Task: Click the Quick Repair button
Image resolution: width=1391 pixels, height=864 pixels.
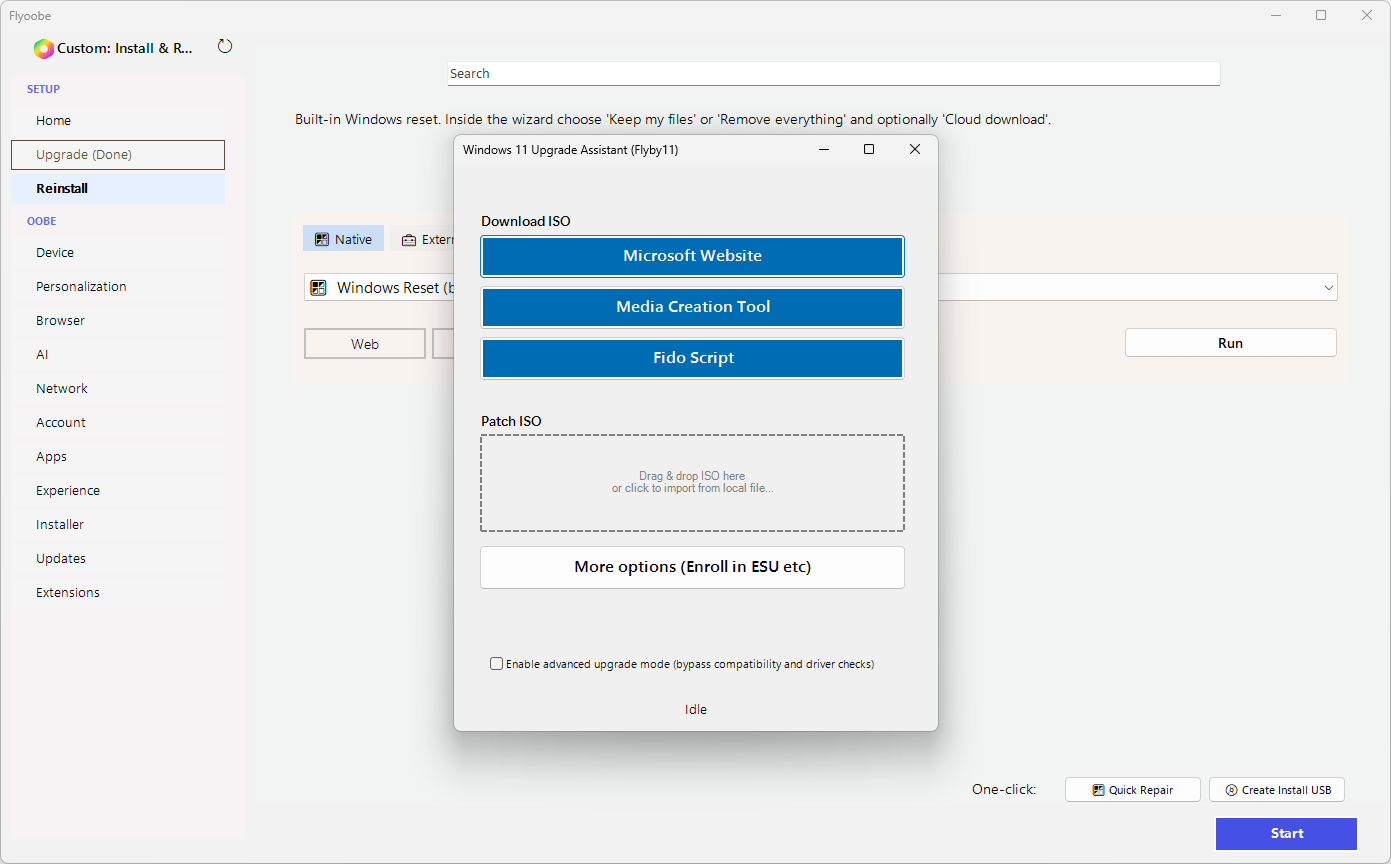Action: [x=1133, y=790]
